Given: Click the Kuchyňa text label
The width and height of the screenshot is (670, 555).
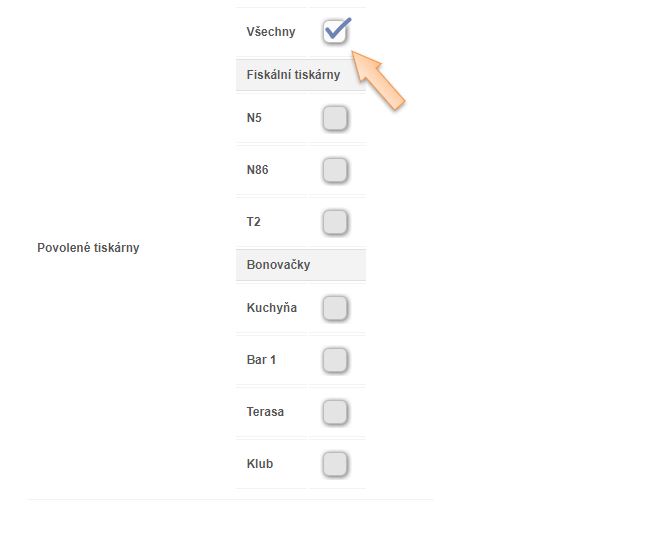Looking at the screenshot, I should click(272, 308).
